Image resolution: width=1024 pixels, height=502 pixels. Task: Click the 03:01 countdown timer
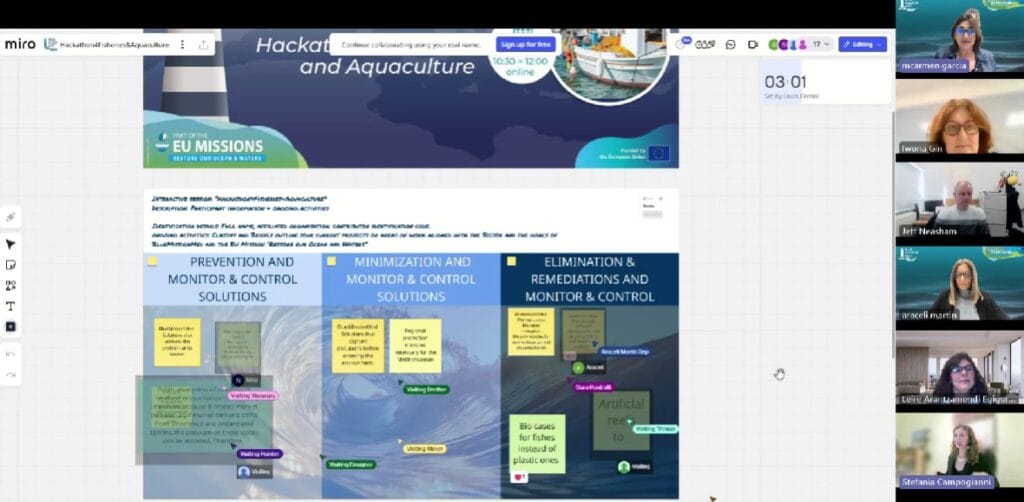click(x=783, y=82)
